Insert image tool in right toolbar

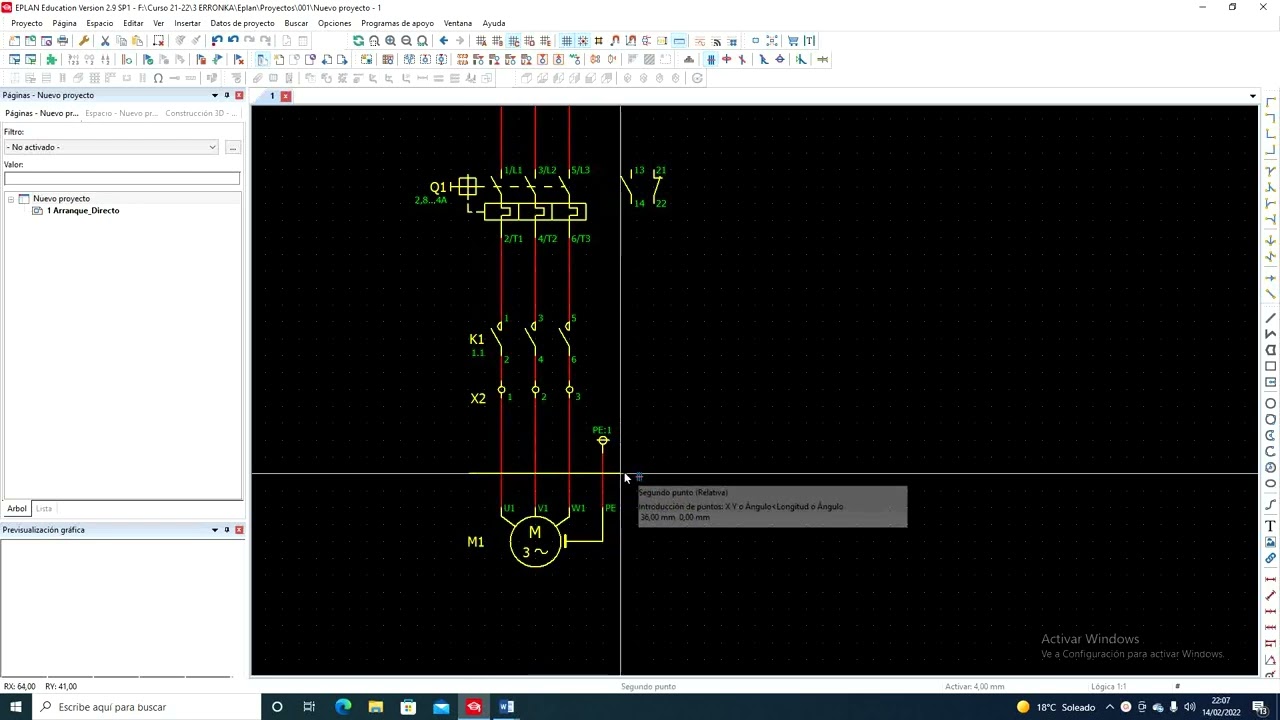click(1271, 542)
